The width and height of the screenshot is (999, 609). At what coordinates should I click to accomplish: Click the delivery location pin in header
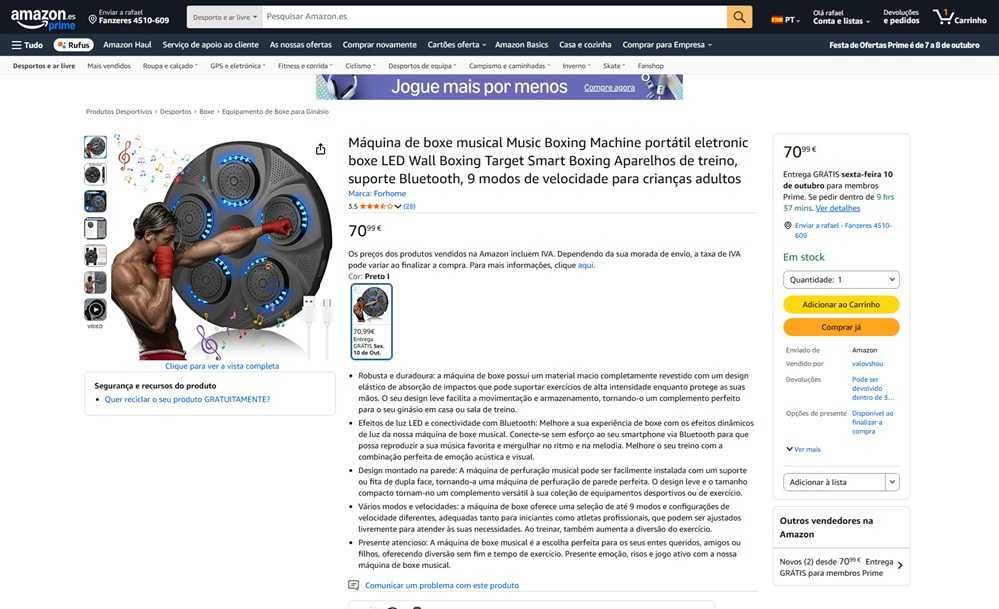(92, 20)
